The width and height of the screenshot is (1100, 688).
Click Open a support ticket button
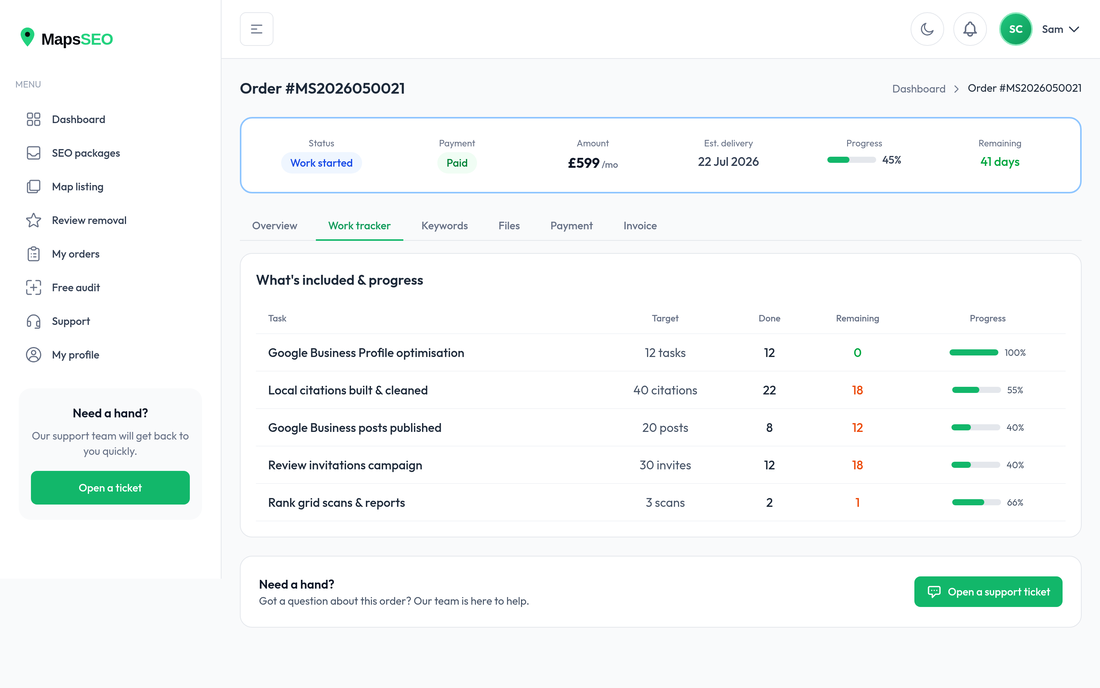pyautogui.click(x=988, y=592)
